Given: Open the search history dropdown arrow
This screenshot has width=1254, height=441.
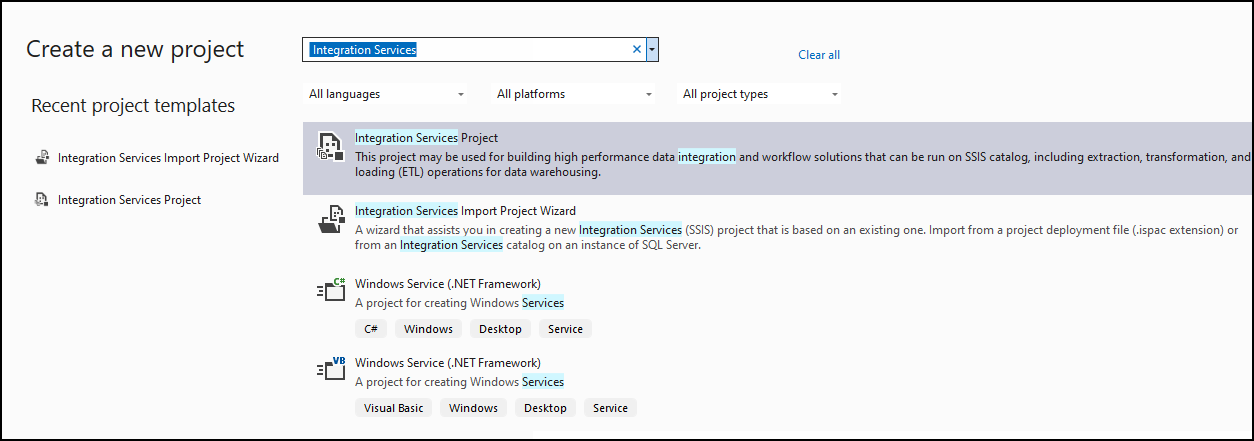Looking at the screenshot, I should pyautogui.click(x=652, y=50).
